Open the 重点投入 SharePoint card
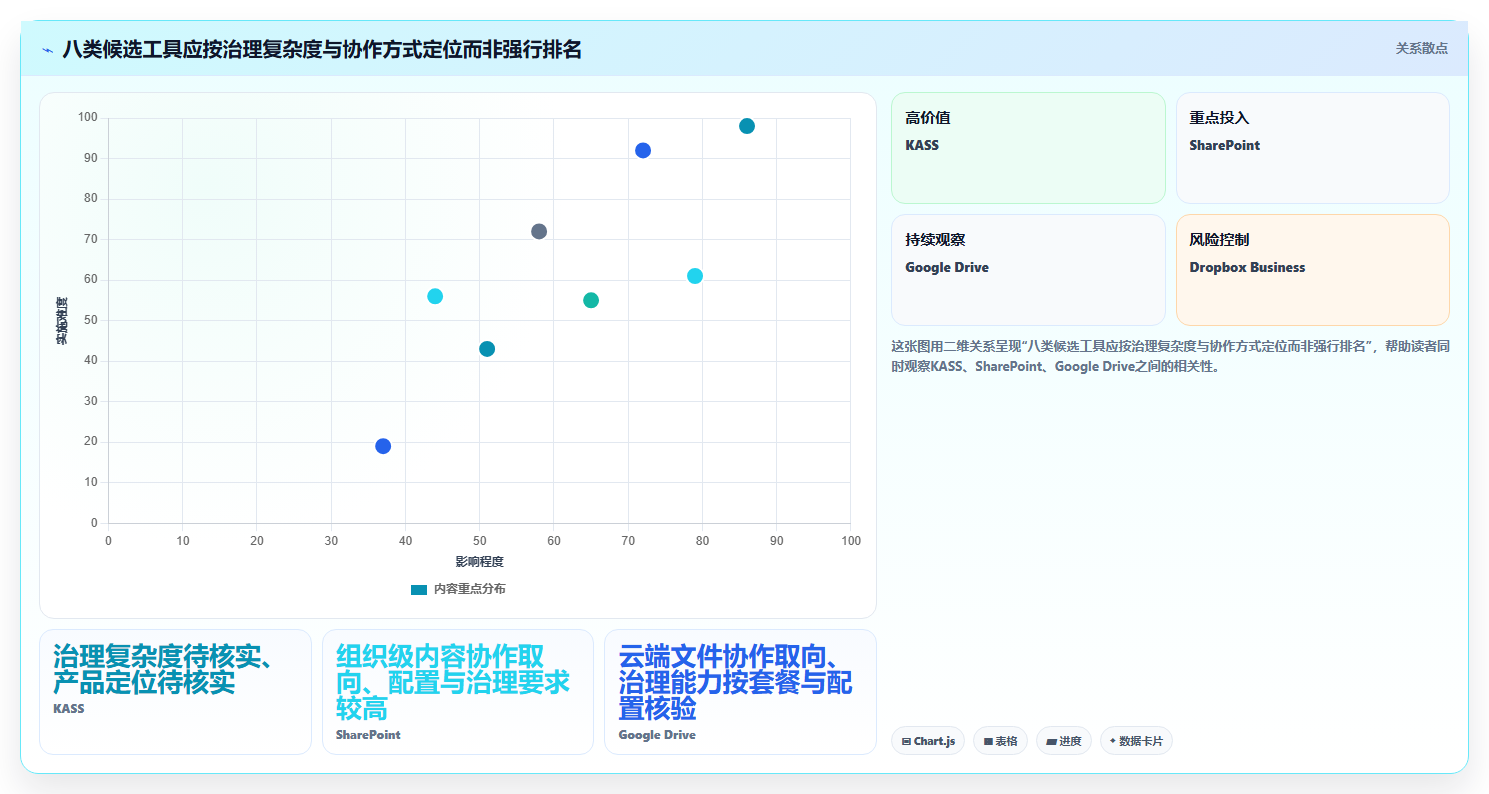Screen dimensions: 1489x794 click(1312, 148)
